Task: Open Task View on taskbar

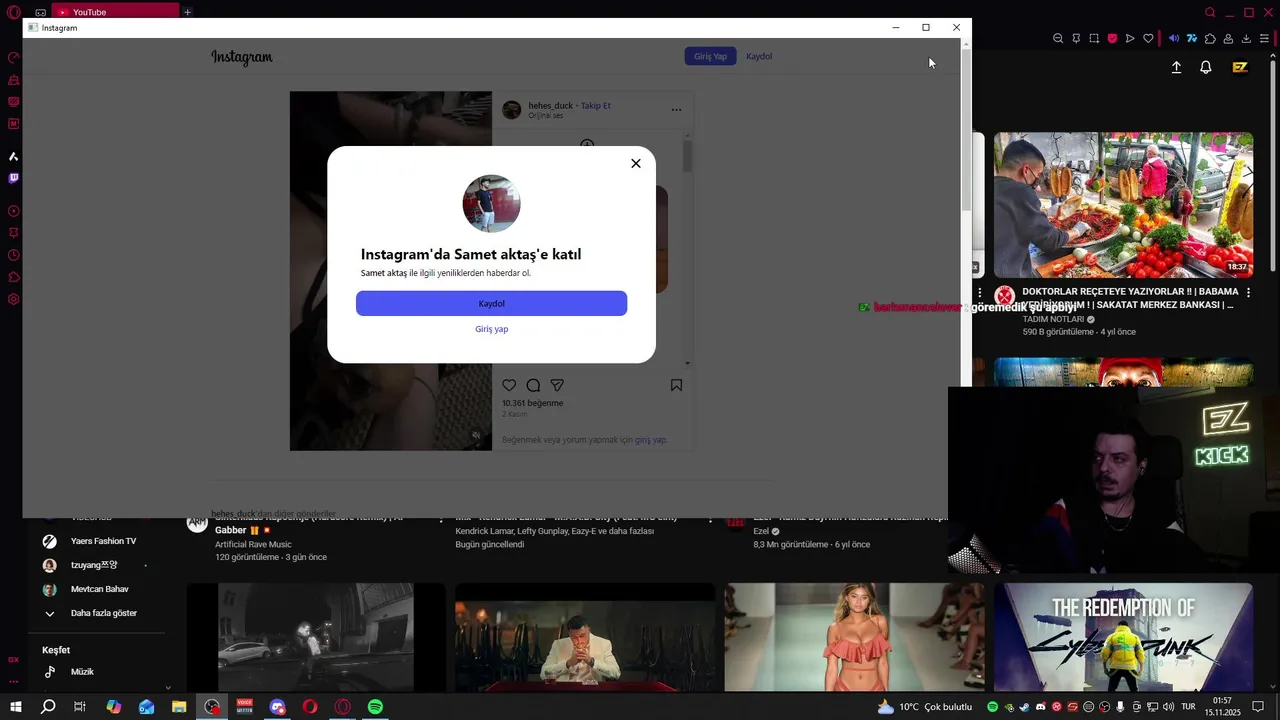Action: (79, 707)
